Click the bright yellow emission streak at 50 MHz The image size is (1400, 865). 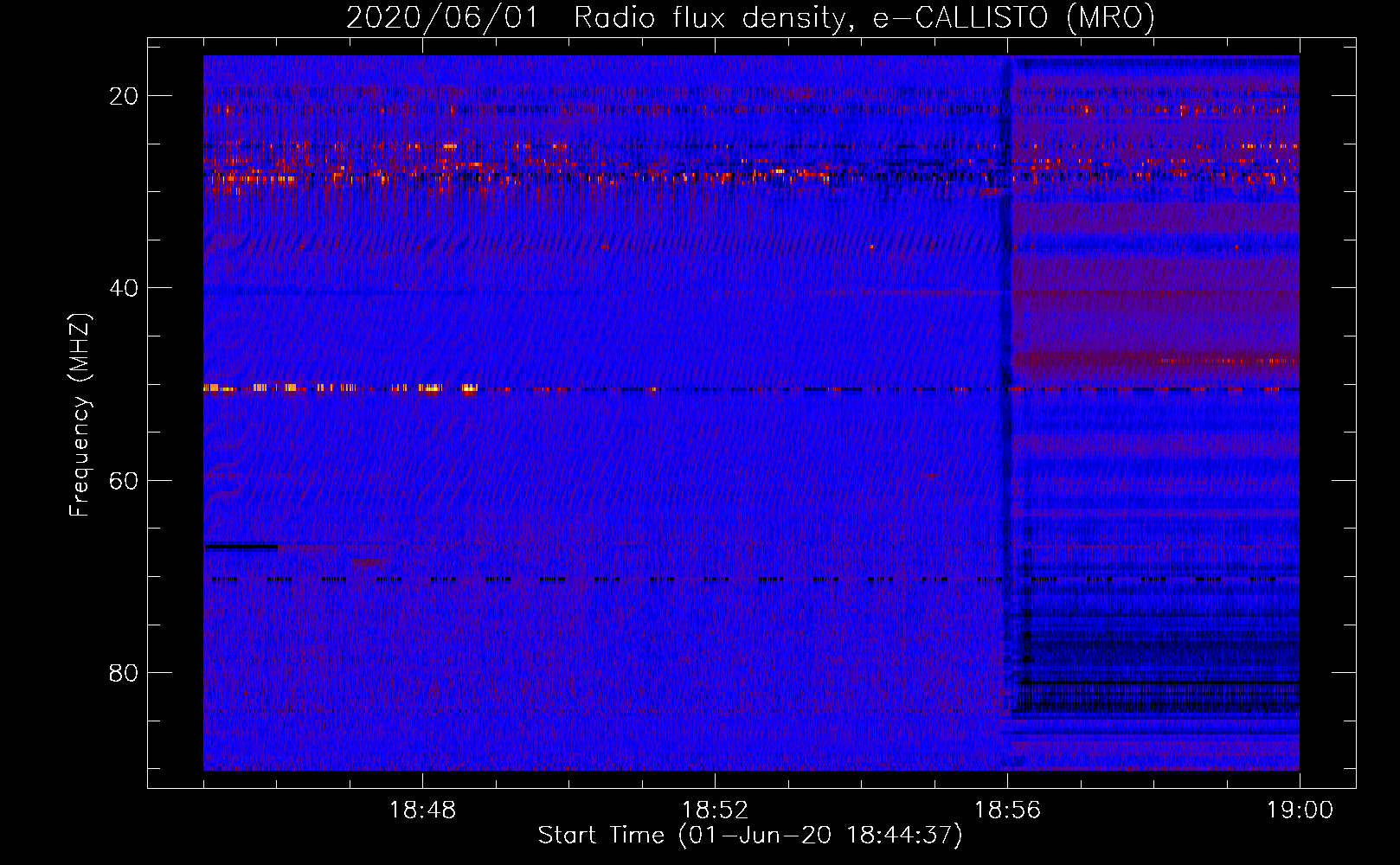click(x=341, y=388)
